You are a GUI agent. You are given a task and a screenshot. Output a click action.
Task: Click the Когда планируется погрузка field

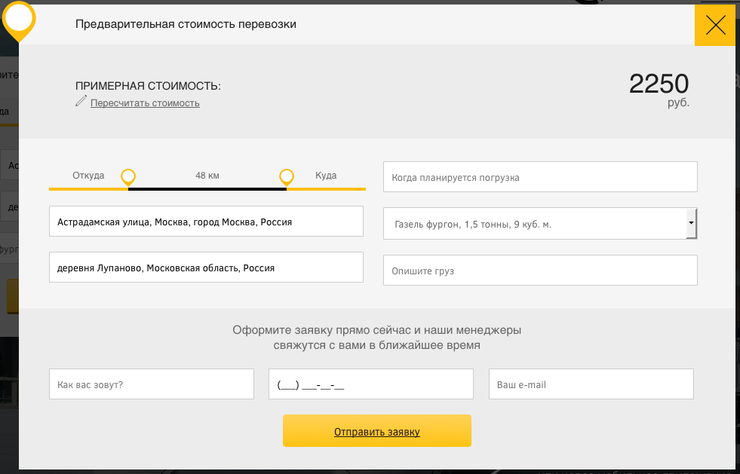click(540, 177)
